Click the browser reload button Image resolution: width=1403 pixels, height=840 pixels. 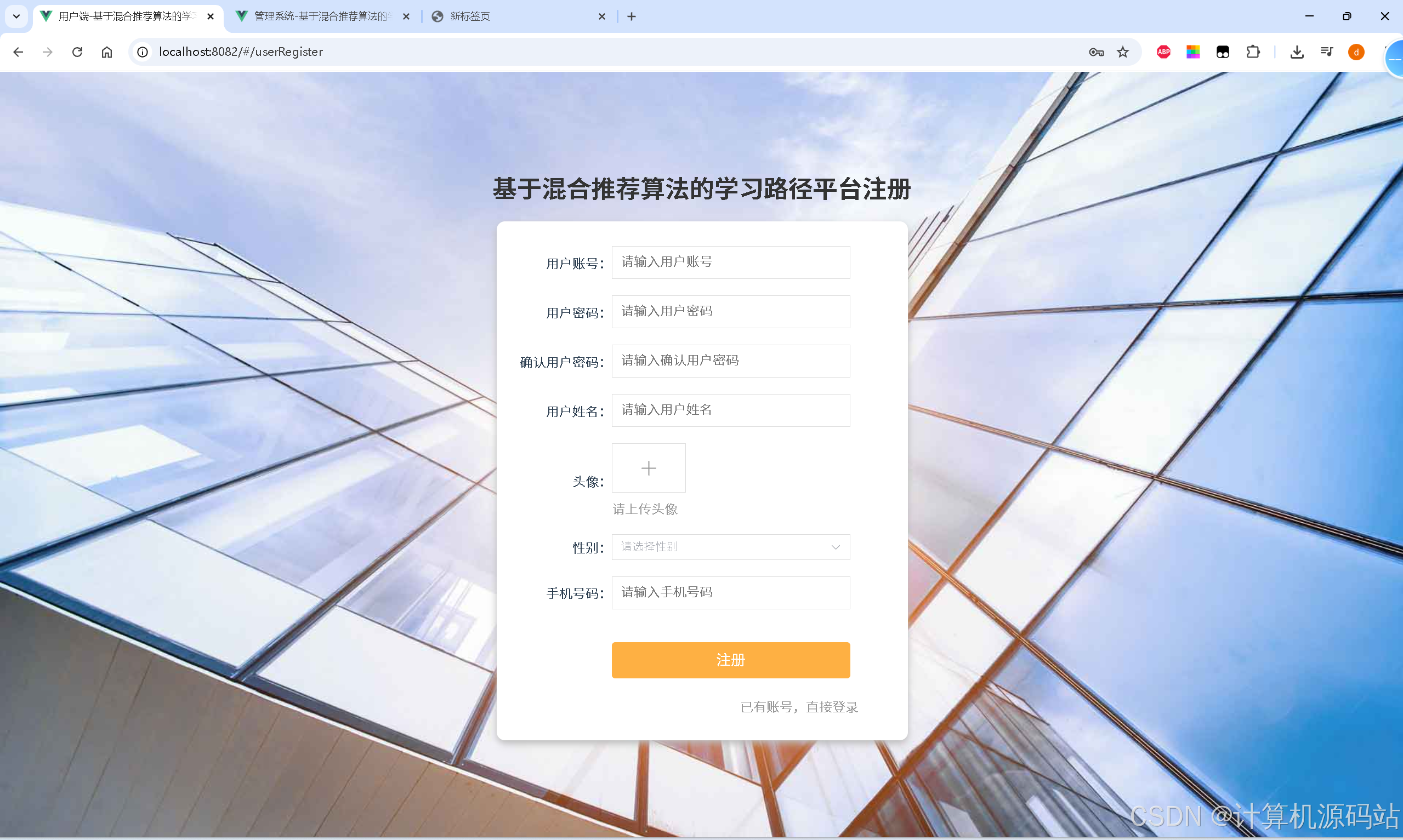[x=77, y=52]
